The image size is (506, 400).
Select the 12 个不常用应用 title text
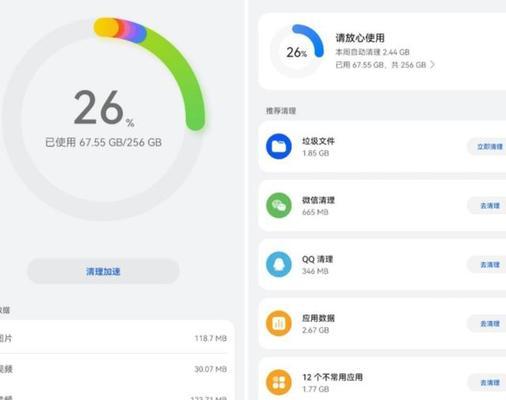(332, 377)
